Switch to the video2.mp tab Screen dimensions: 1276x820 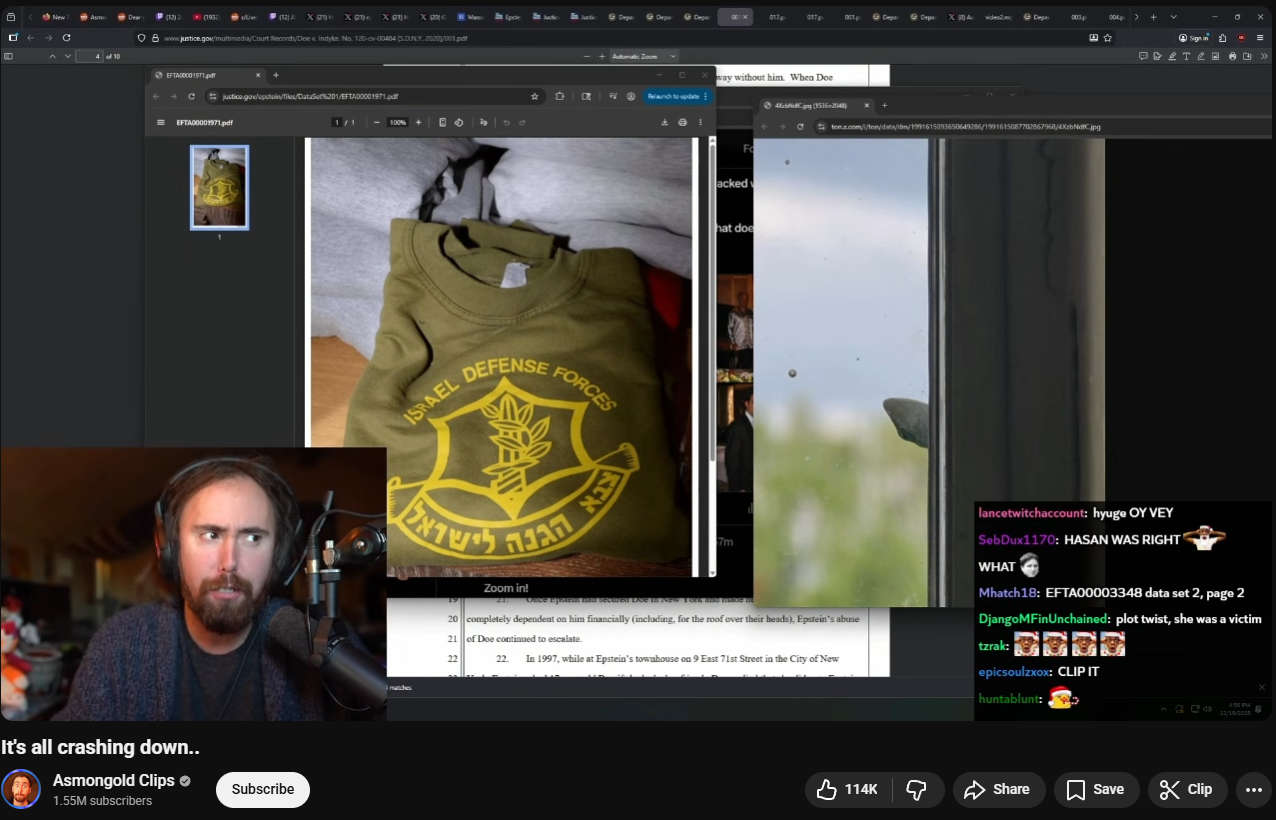tap(999, 17)
